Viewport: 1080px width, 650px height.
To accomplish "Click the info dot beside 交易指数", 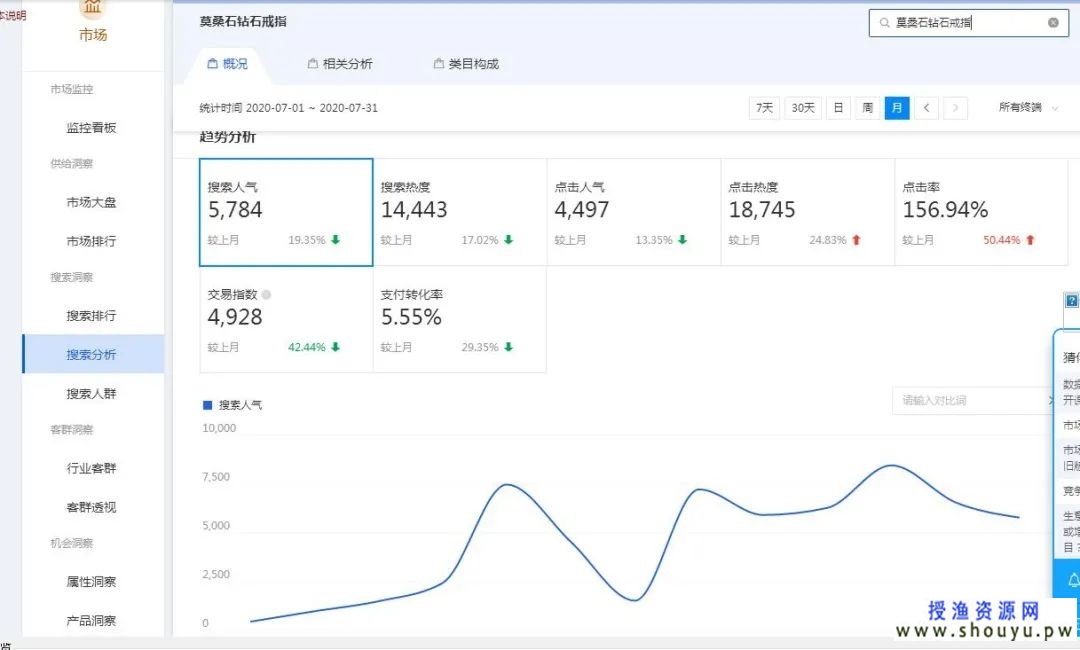I will pyautogui.click(x=266, y=295).
